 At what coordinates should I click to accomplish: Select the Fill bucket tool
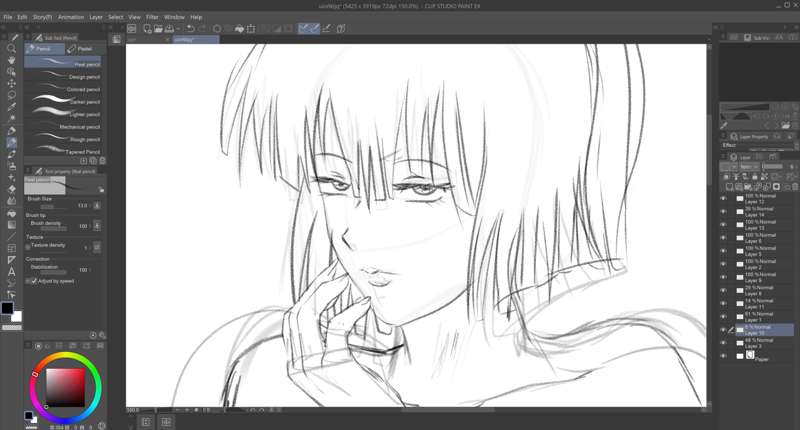pos(11,213)
